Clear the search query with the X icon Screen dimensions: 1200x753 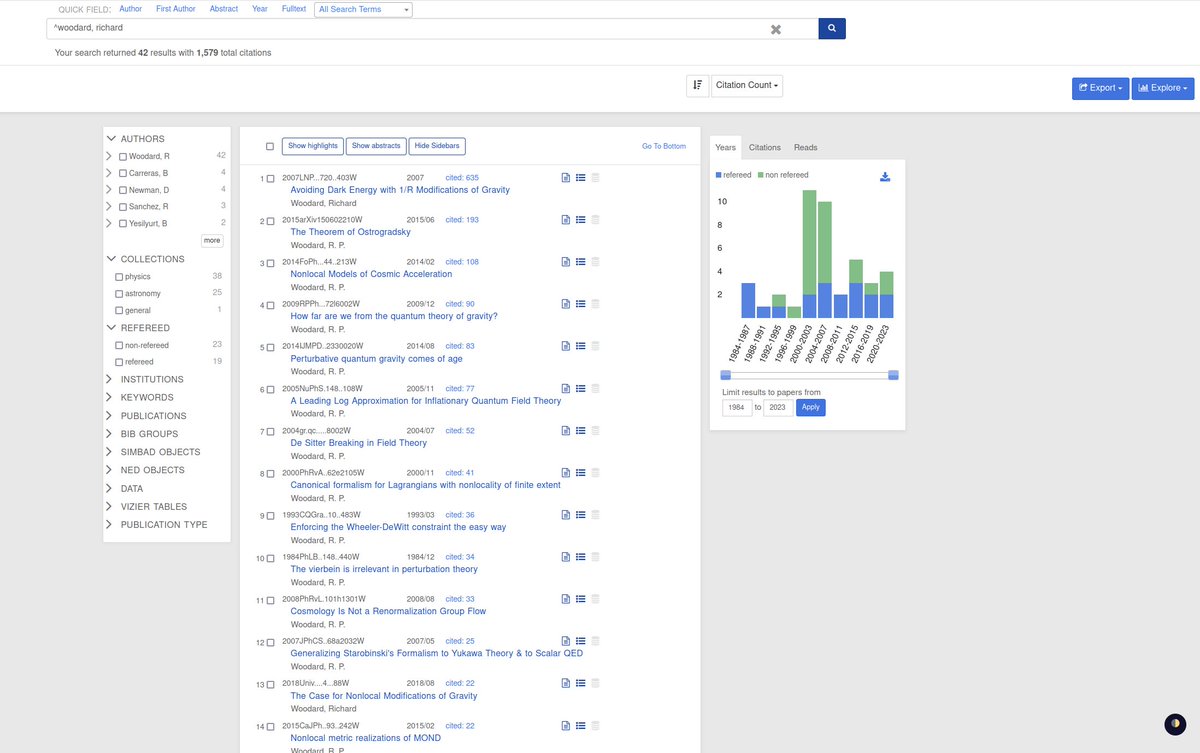[x=775, y=29]
